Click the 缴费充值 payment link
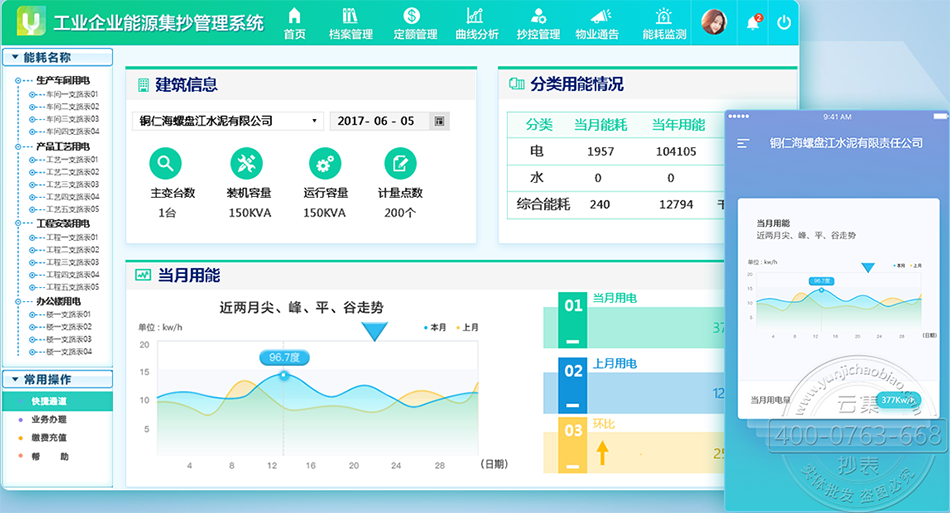950x513 pixels. [x=50, y=437]
